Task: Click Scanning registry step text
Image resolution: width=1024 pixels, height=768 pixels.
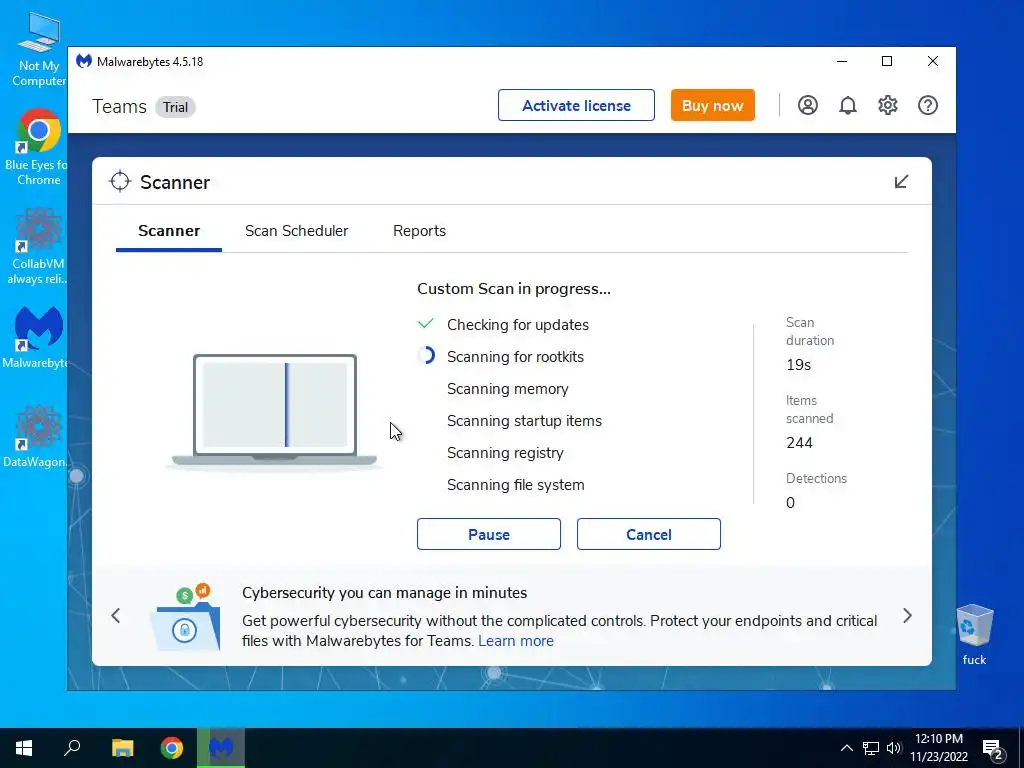Action: pyautogui.click(x=505, y=453)
